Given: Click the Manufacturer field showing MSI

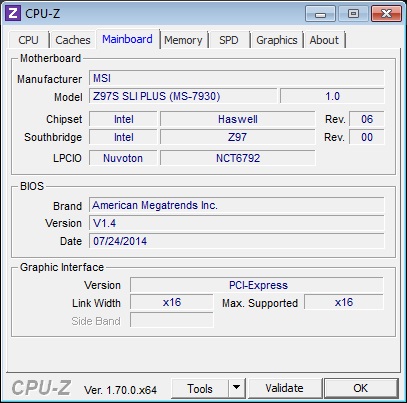Looking at the screenshot, I should pos(237,78).
